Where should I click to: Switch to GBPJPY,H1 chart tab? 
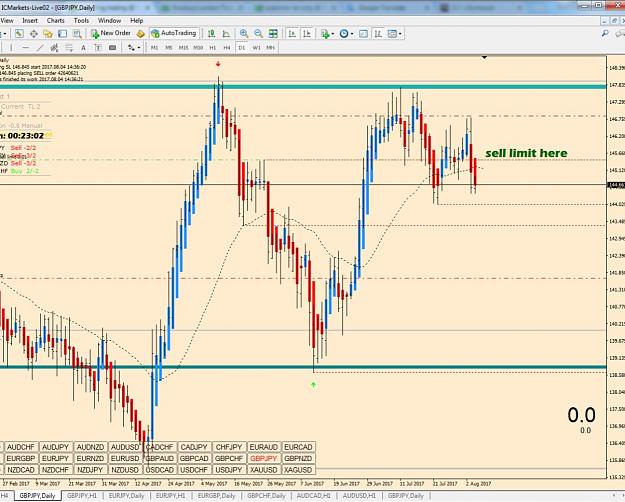(82, 496)
